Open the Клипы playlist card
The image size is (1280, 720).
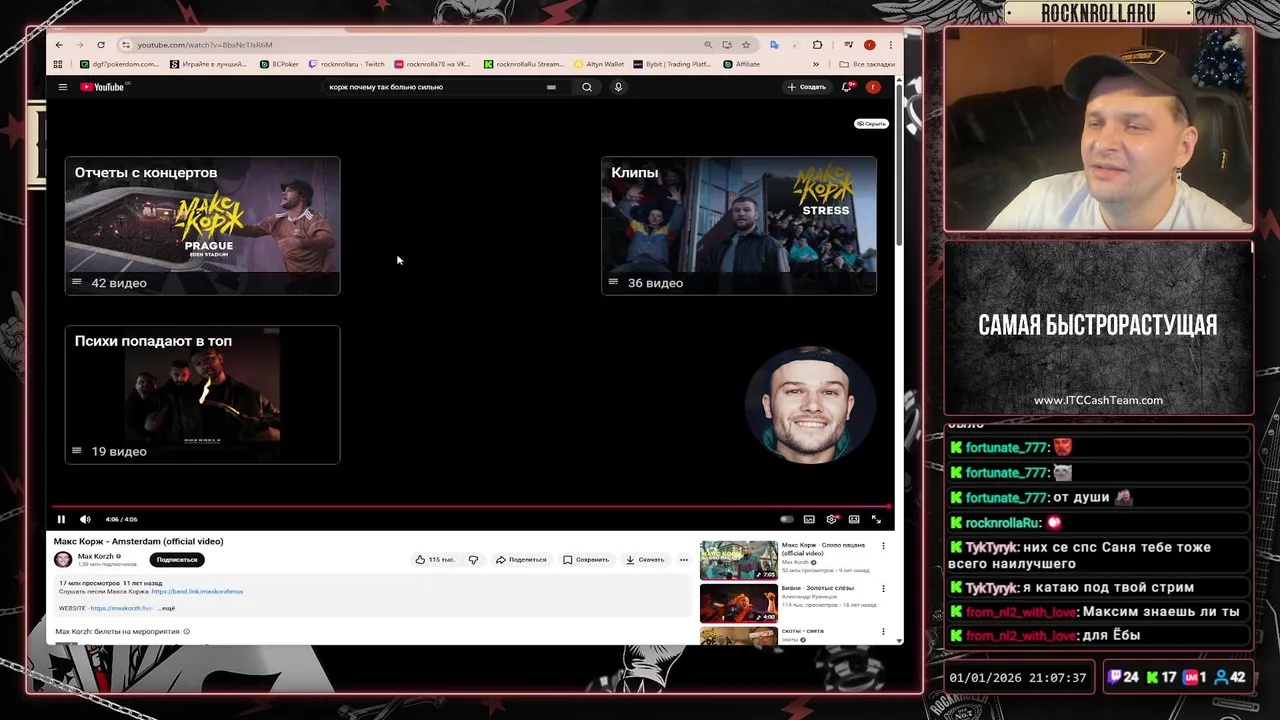click(739, 226)
